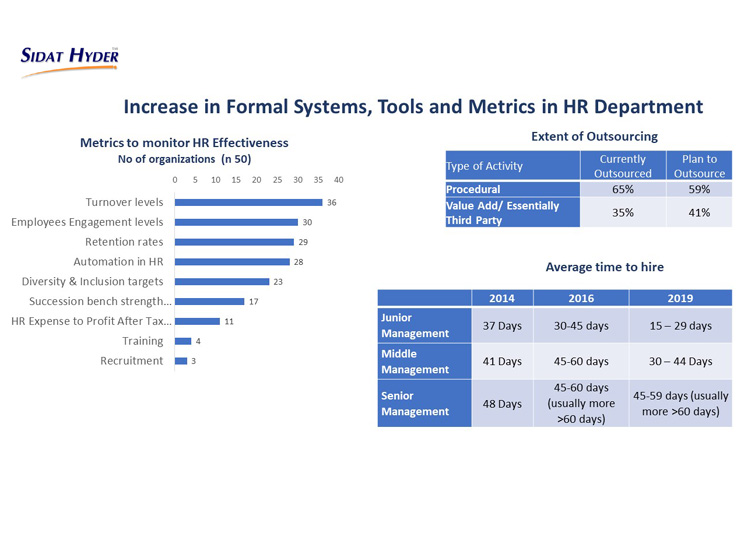Select the 'Middle Management' row header
The image size is (750, 550).
tap(424, 362)
